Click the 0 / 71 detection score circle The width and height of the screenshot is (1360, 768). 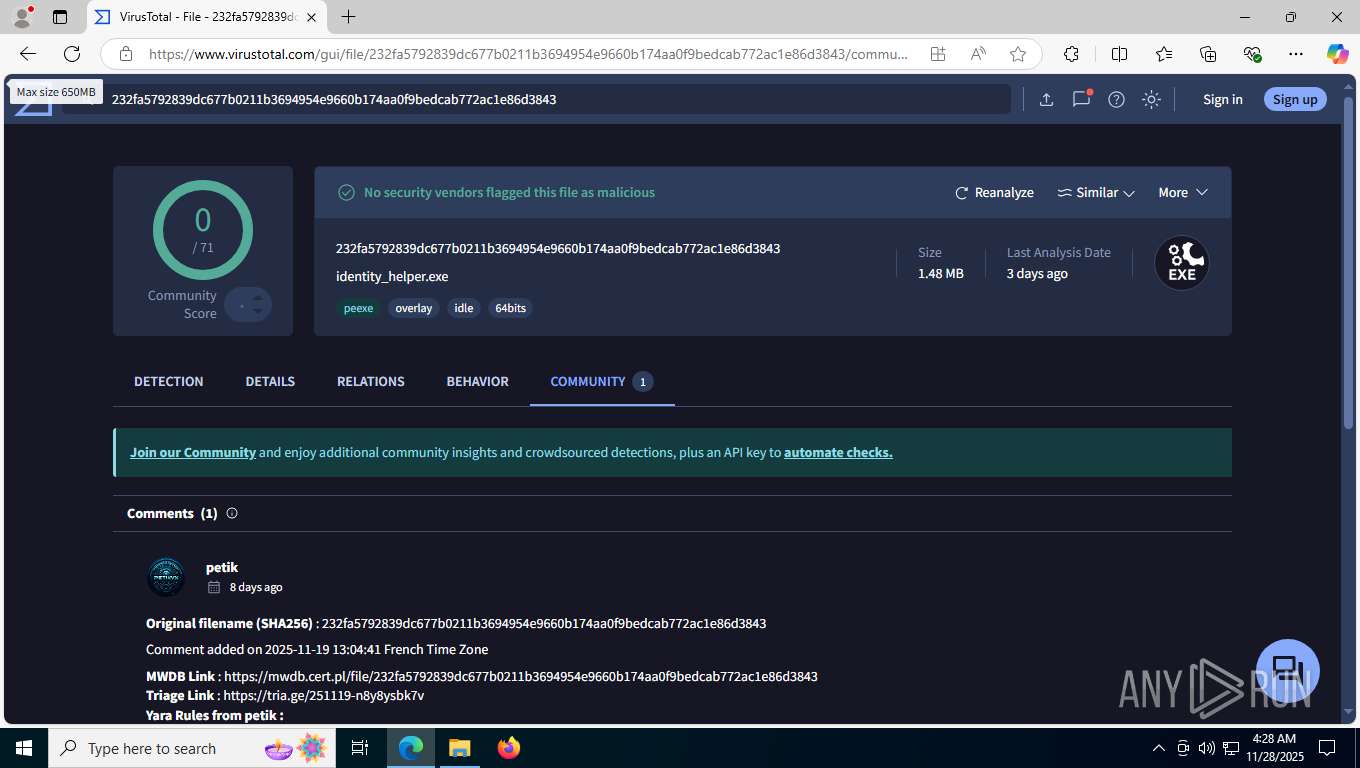coord(203,230)
